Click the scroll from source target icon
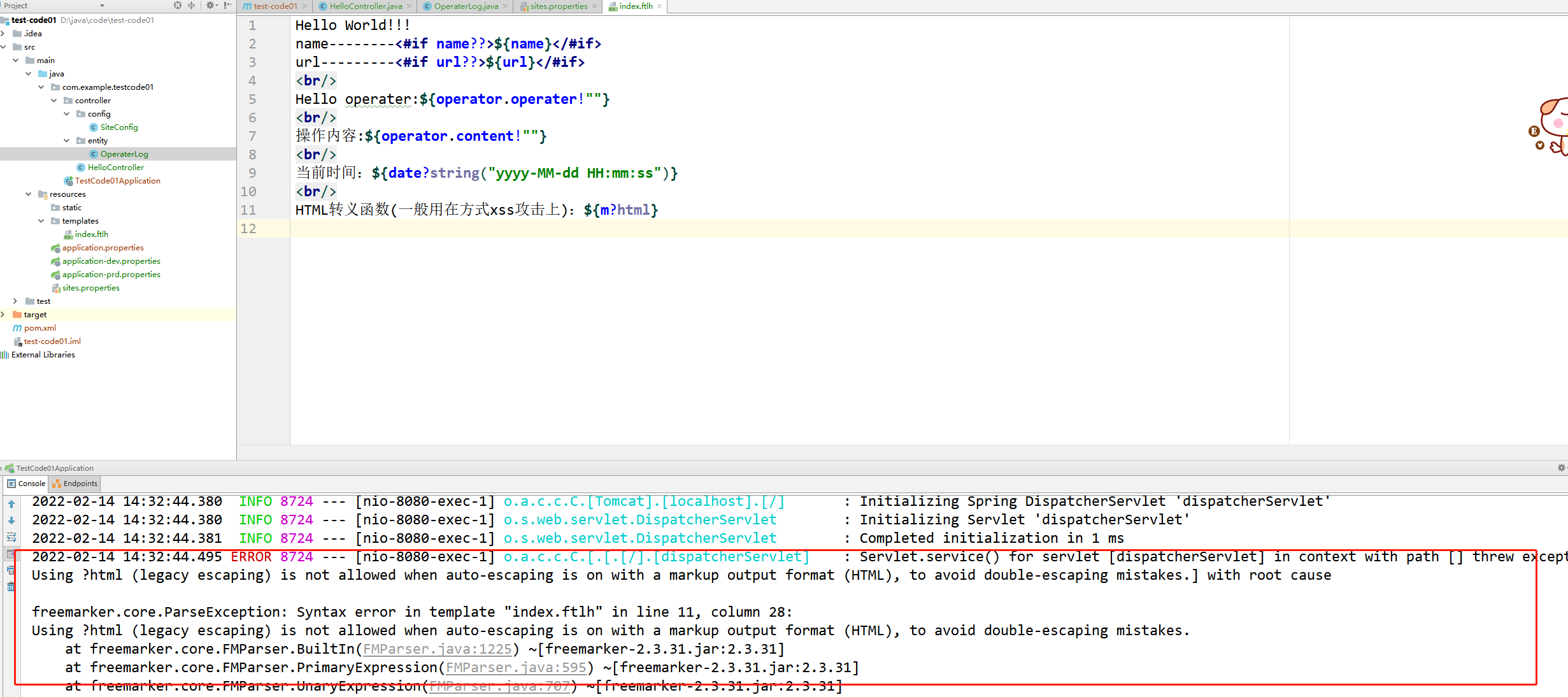The image size is (1568, 697). tap(178, 5)
